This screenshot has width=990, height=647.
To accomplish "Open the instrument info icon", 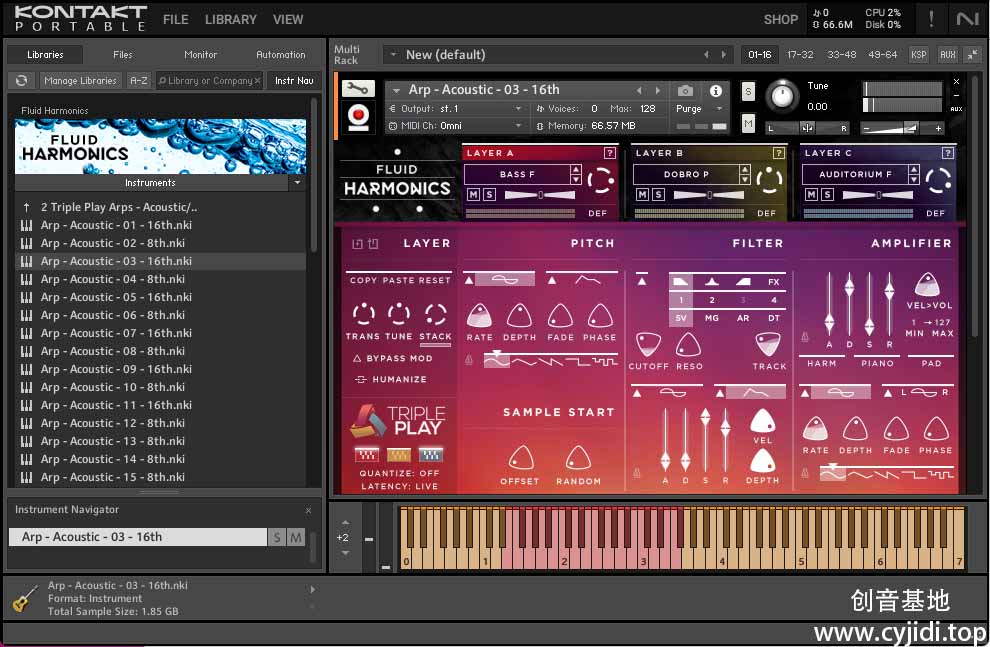I will tap(715, 91).
